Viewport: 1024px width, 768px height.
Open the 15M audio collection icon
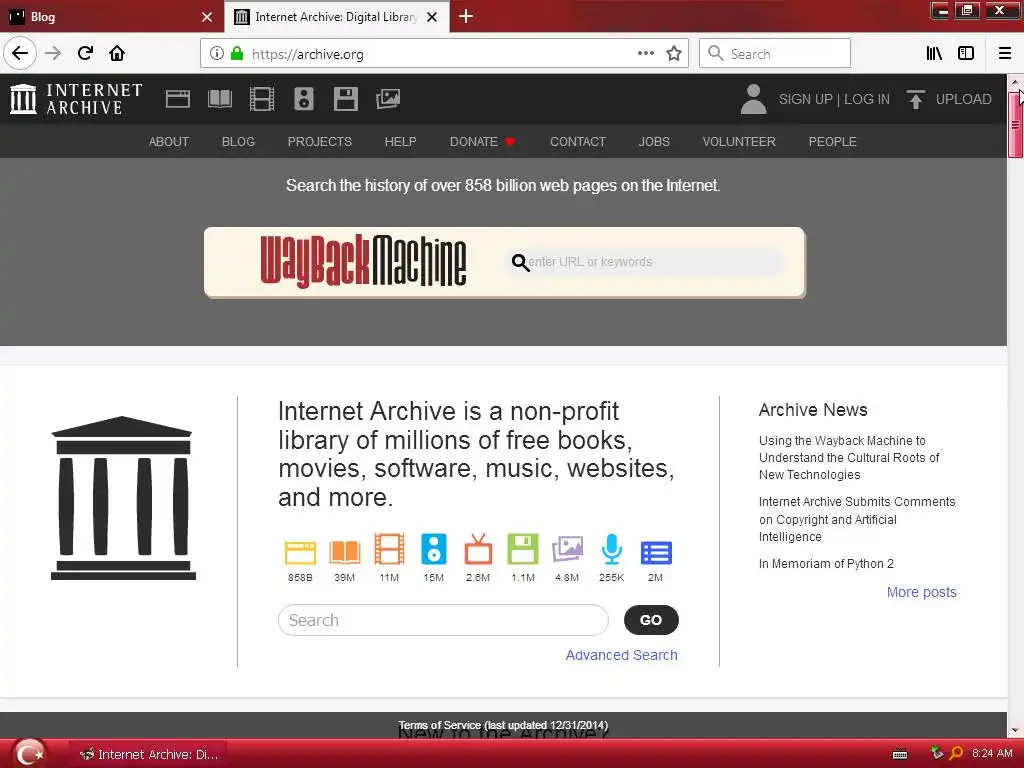coord(434,549)
